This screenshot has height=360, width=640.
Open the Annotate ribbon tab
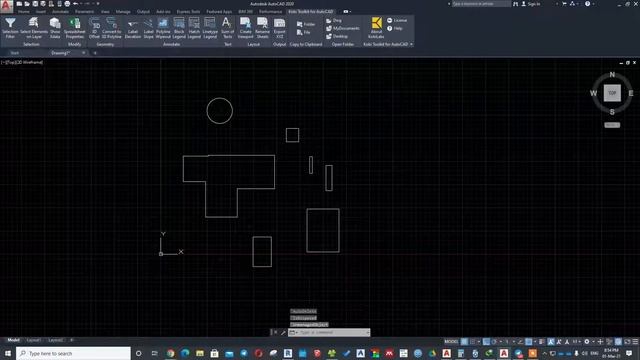coord(60,11)
